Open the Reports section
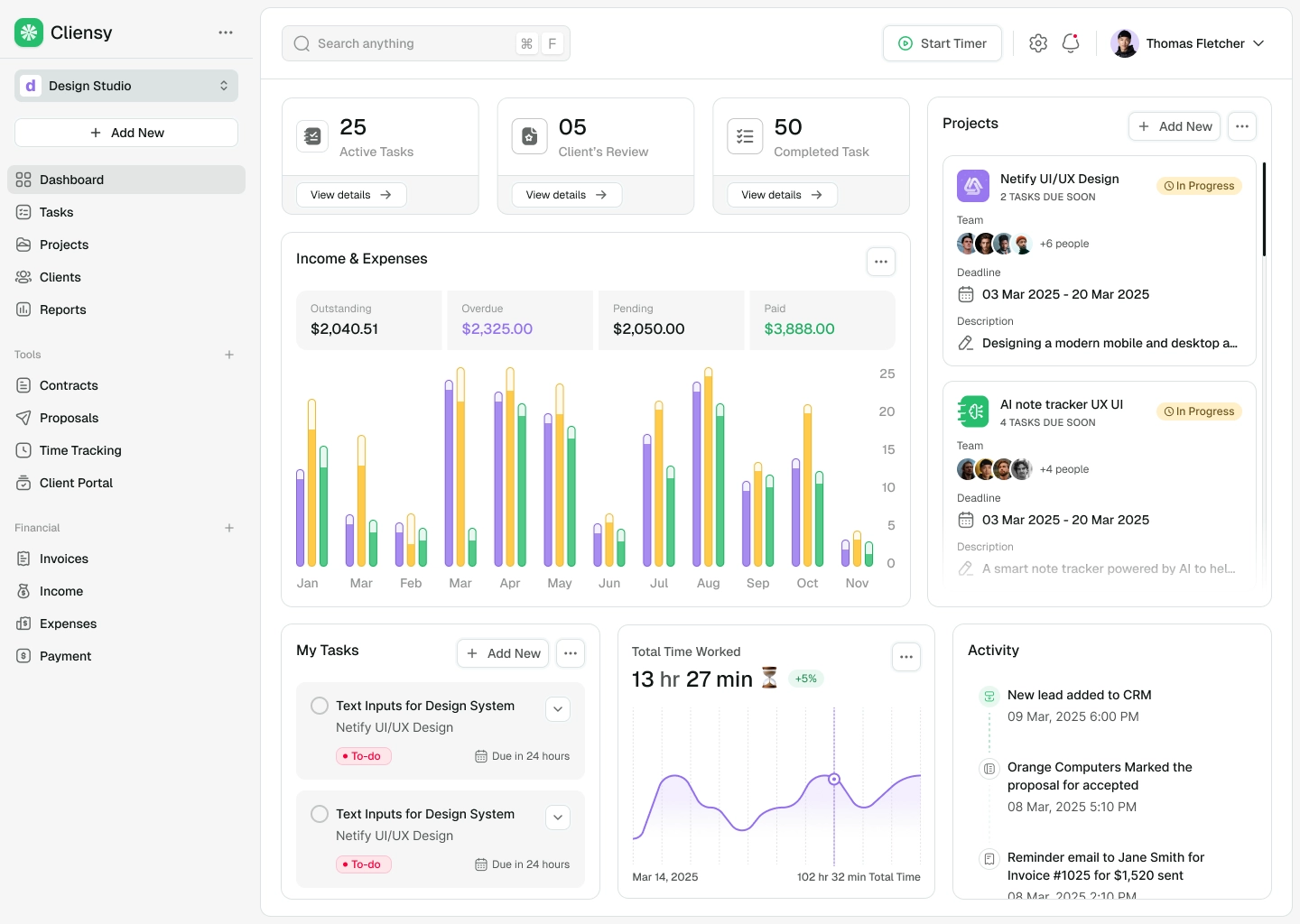1300x924 pixels. [61, 310]
